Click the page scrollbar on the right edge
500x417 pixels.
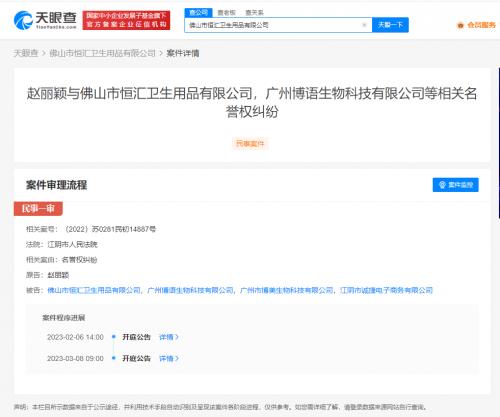(499, 143)
